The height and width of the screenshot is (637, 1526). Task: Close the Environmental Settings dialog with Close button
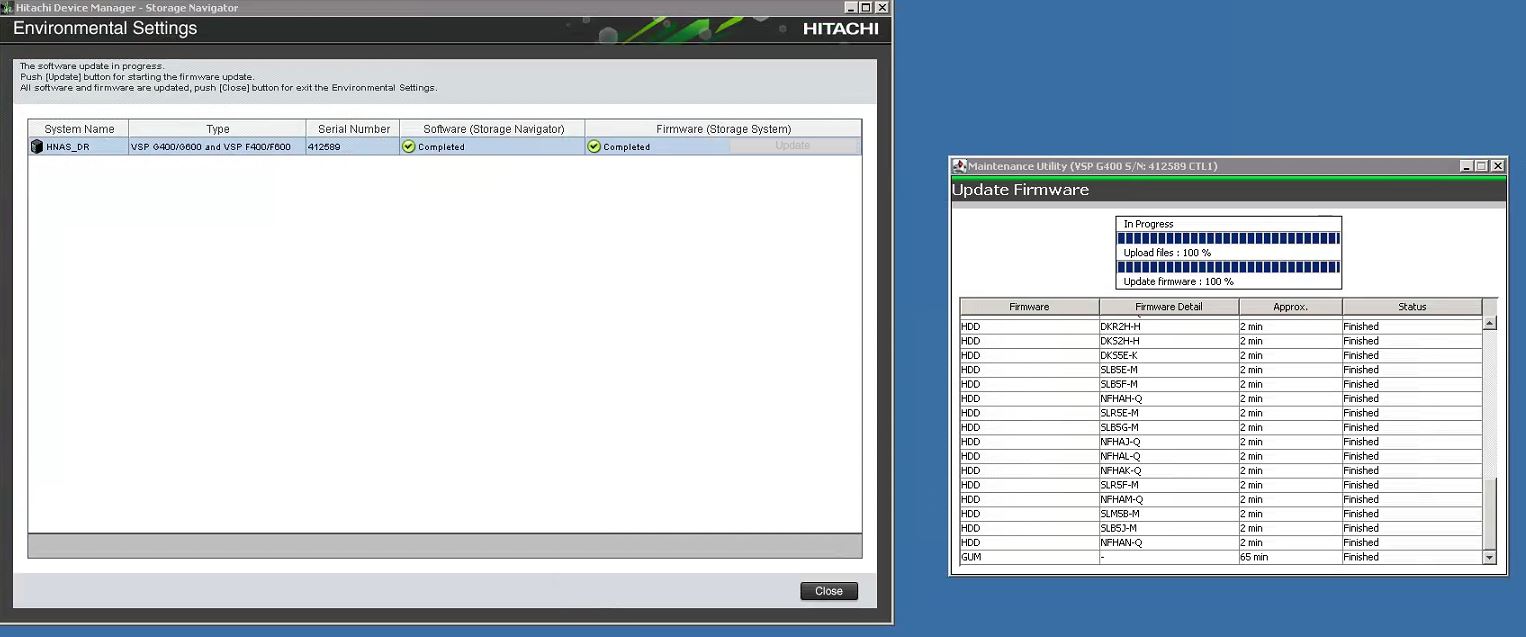(829, 591)
